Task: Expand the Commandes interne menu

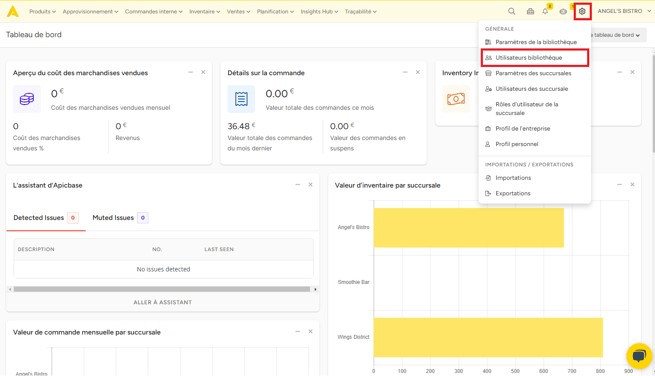Action: 154,12
